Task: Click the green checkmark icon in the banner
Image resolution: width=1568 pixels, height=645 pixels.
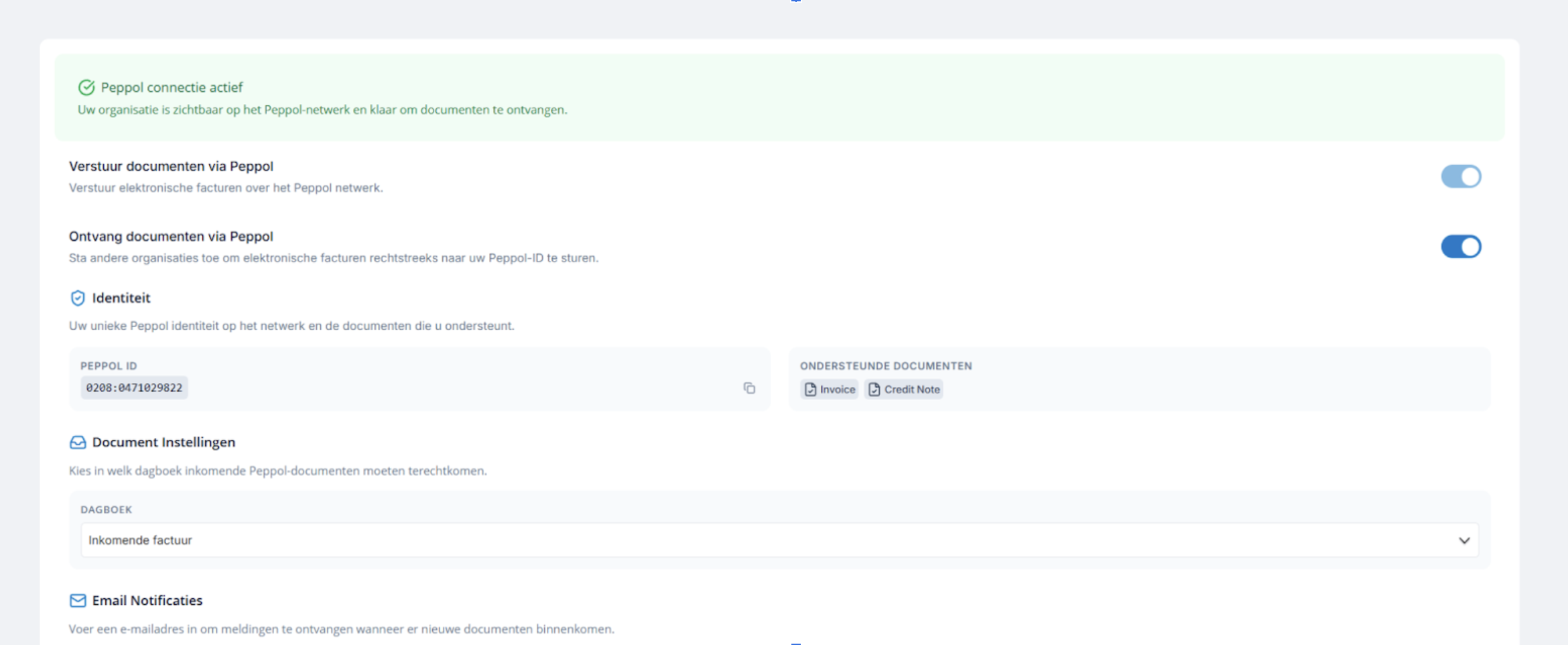Action: [x=86, y=88]
